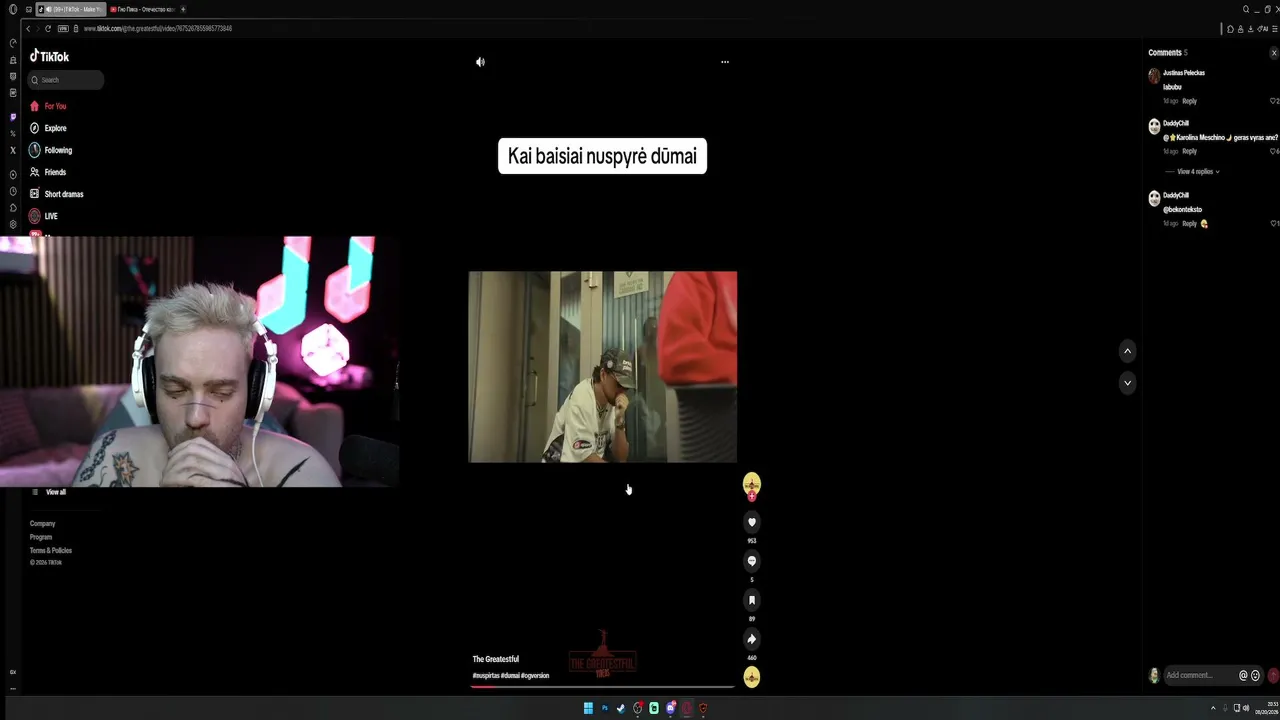This screenshot has width=1280, height=720.
Task: Open the Explore page
Action: click(x=48, y=128)
